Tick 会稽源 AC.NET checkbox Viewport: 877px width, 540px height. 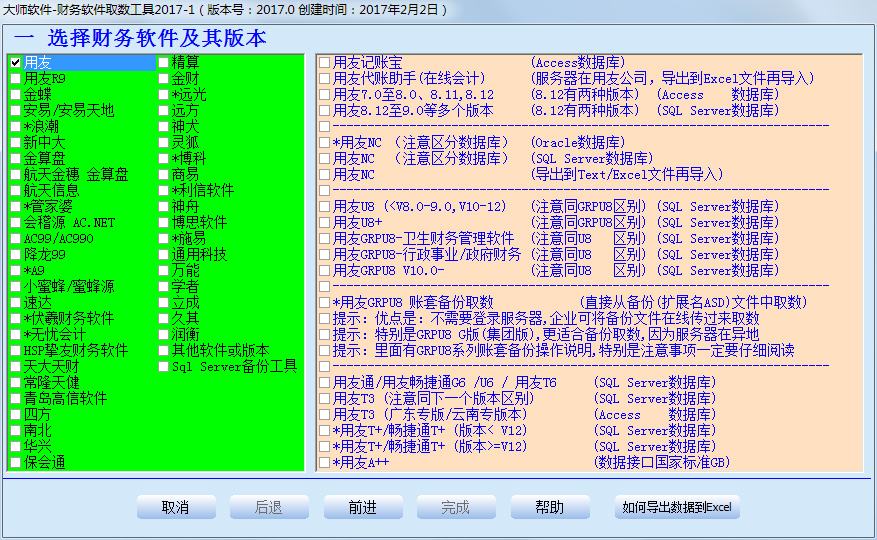[16, 223]
